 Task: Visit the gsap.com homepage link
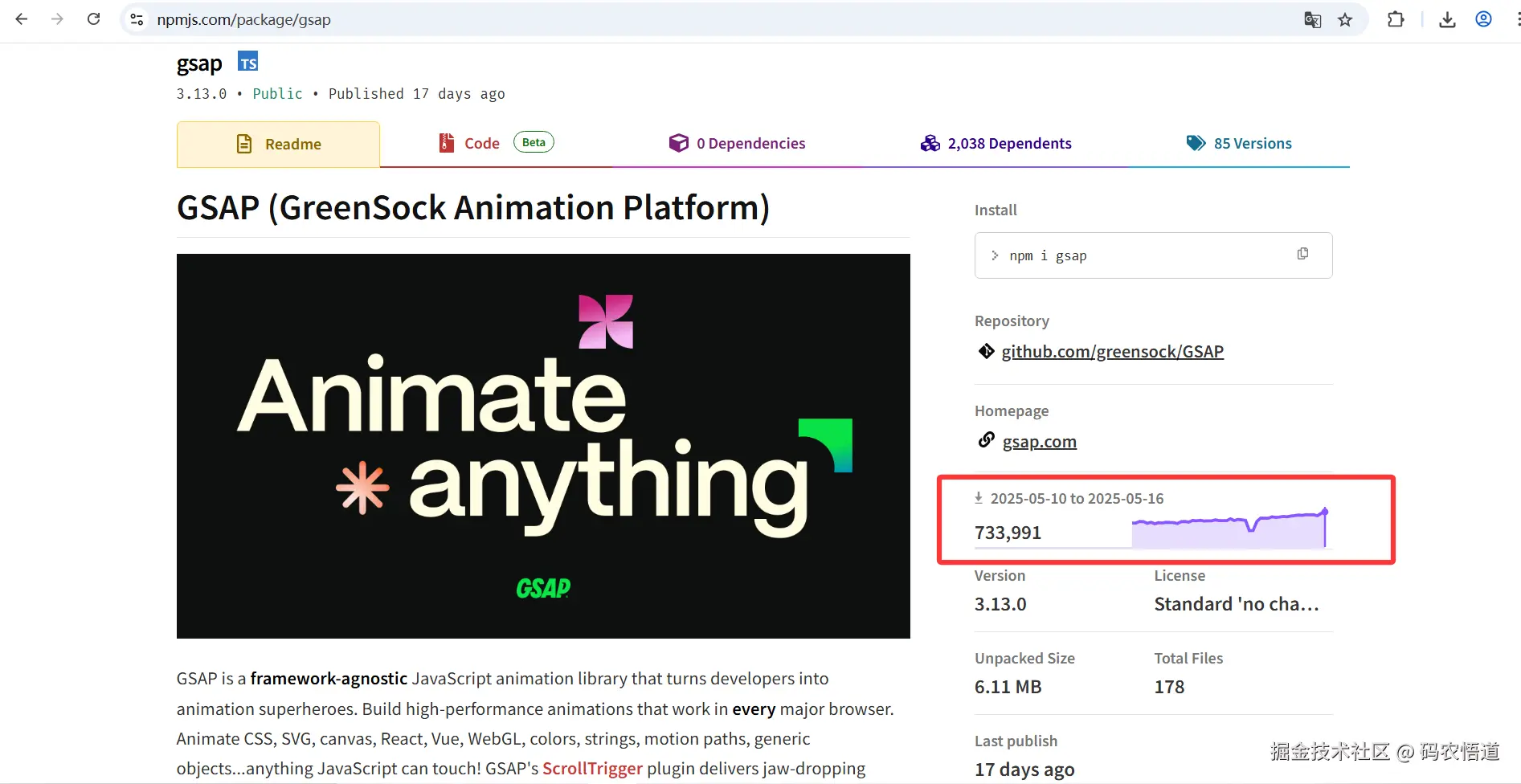(1039, 442)
